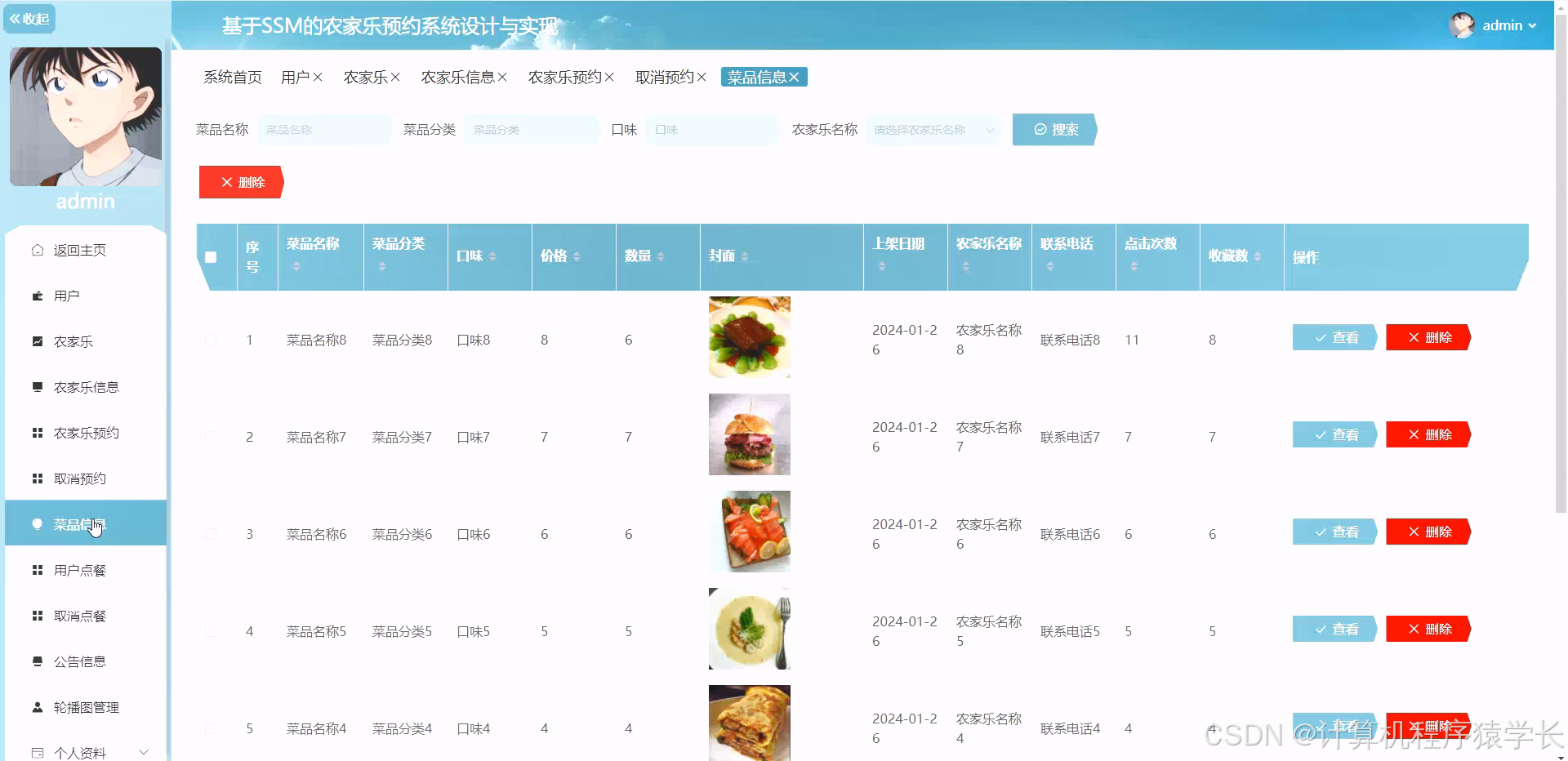Switch to the 系统首页 tab

point(232,76)
